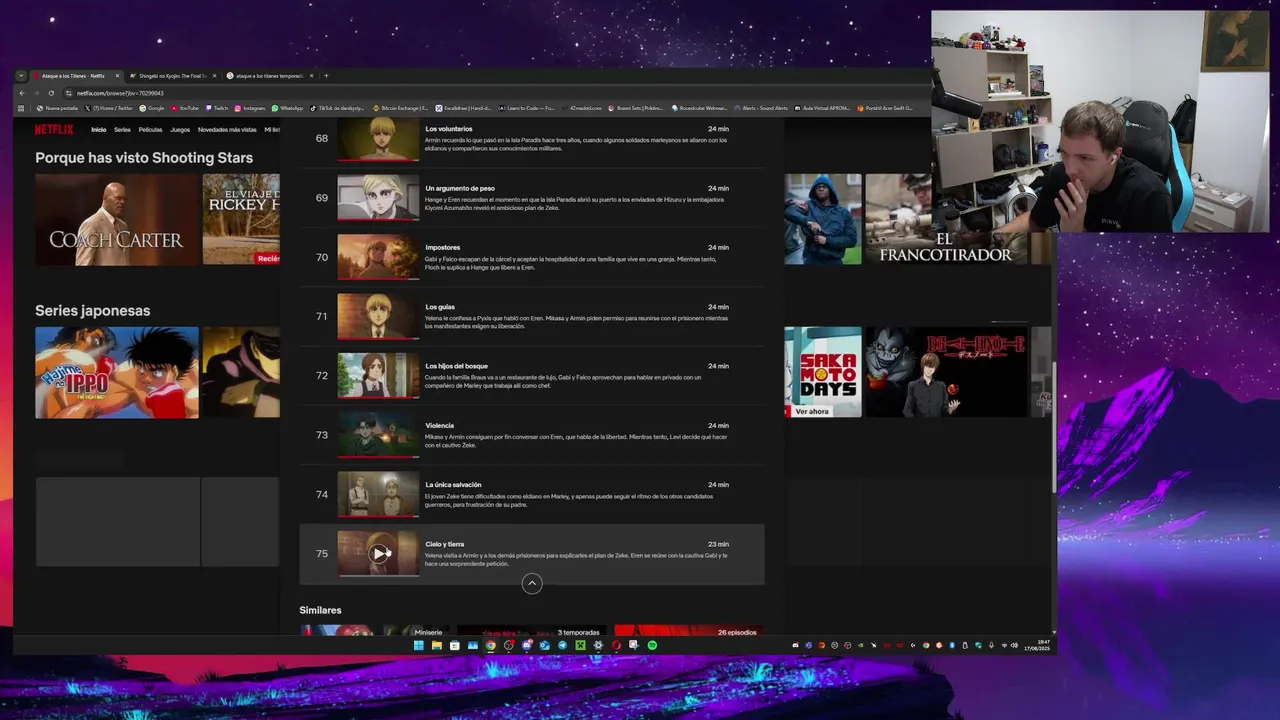Open a new browser tab
The height and width of the screenshot is (720, 1280).
tap(326, 76)
